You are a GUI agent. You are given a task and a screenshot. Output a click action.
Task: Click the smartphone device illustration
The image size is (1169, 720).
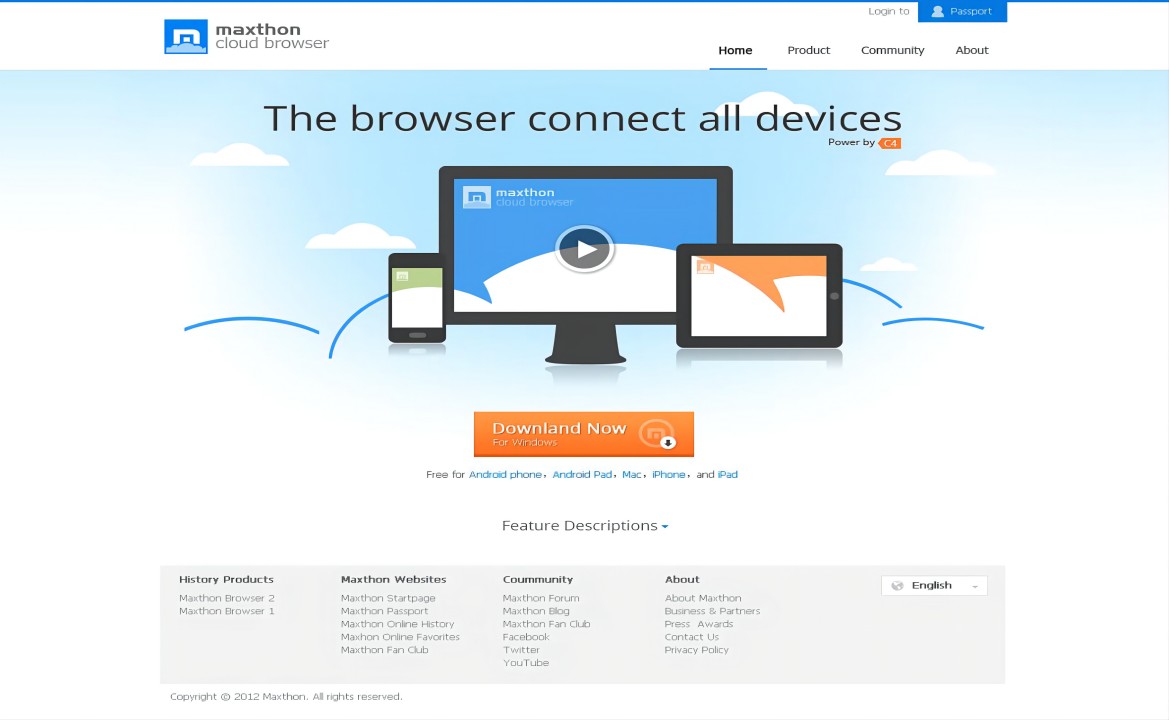click(417, 298)
